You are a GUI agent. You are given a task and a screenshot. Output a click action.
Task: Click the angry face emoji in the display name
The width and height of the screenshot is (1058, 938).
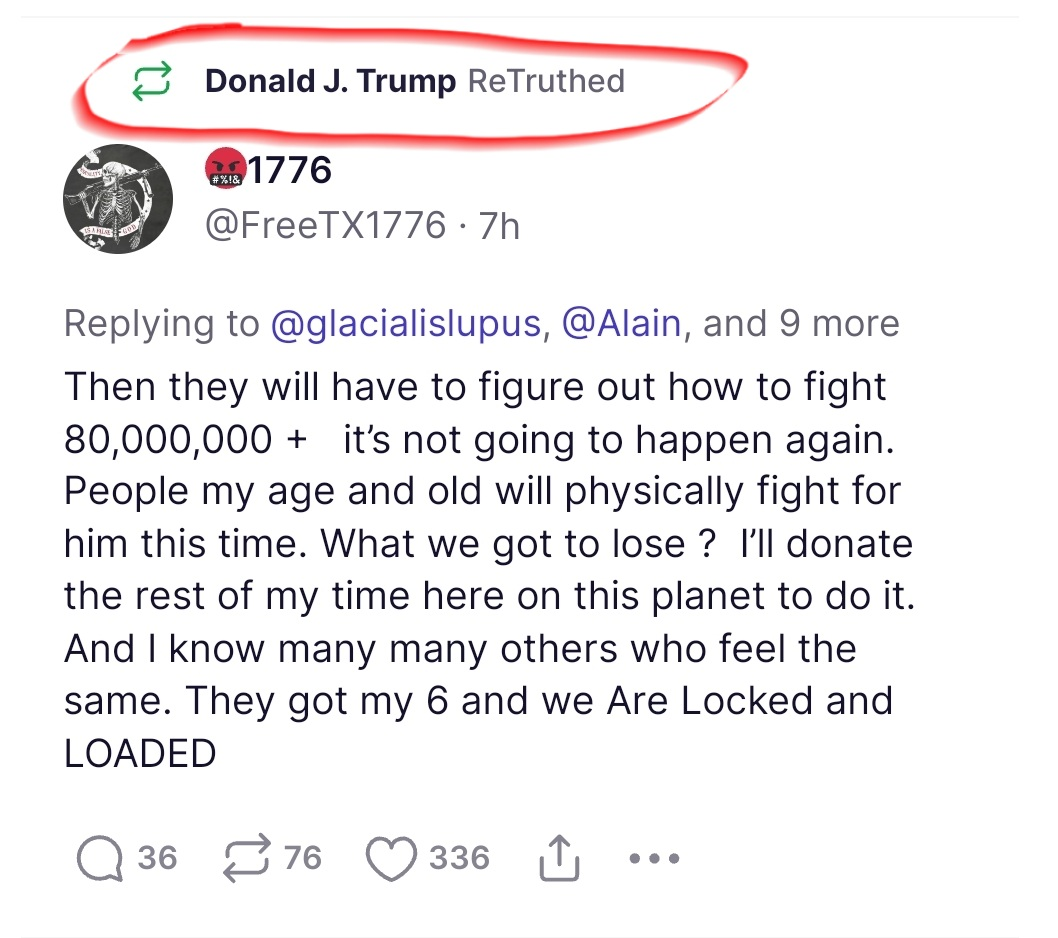224,171
